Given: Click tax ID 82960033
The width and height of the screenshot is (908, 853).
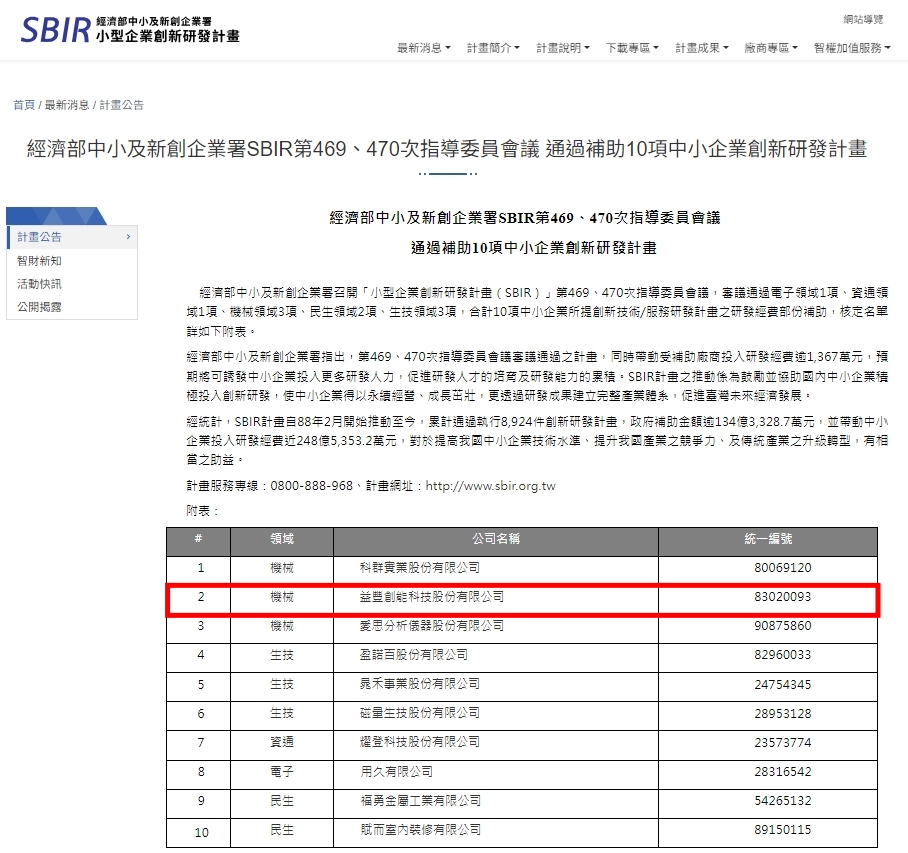Looking at the screenshot, I should 783,655.
